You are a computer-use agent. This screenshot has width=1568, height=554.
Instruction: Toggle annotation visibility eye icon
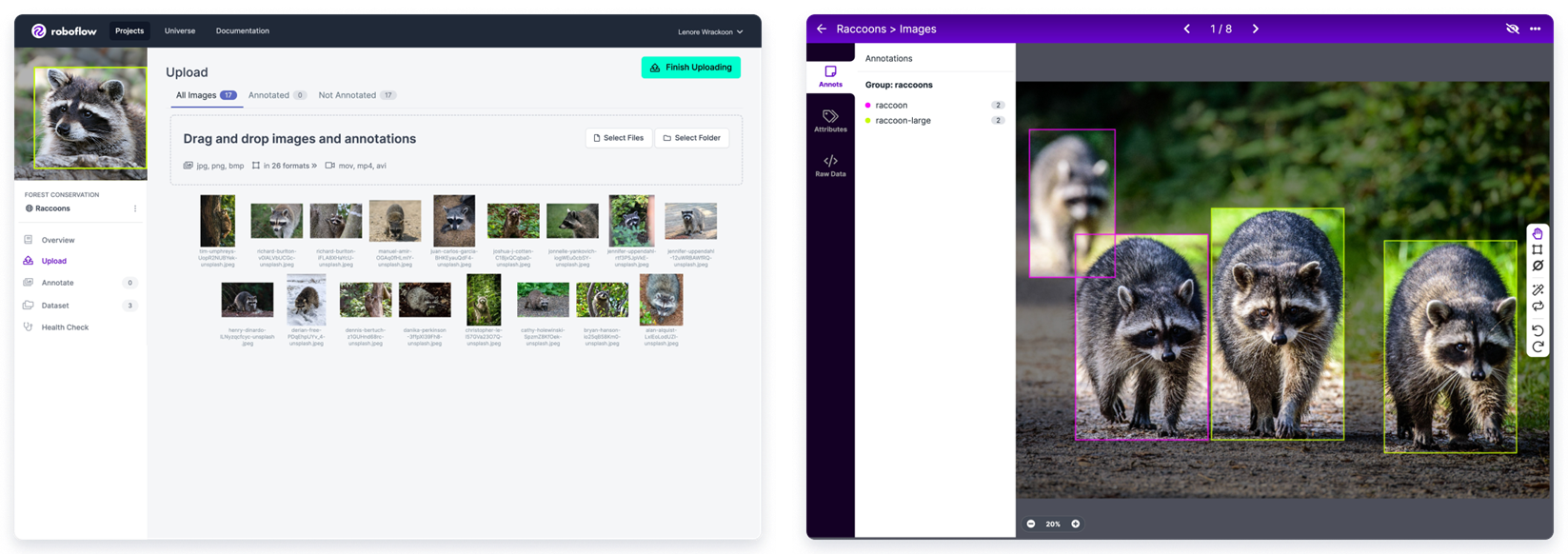1513,29
